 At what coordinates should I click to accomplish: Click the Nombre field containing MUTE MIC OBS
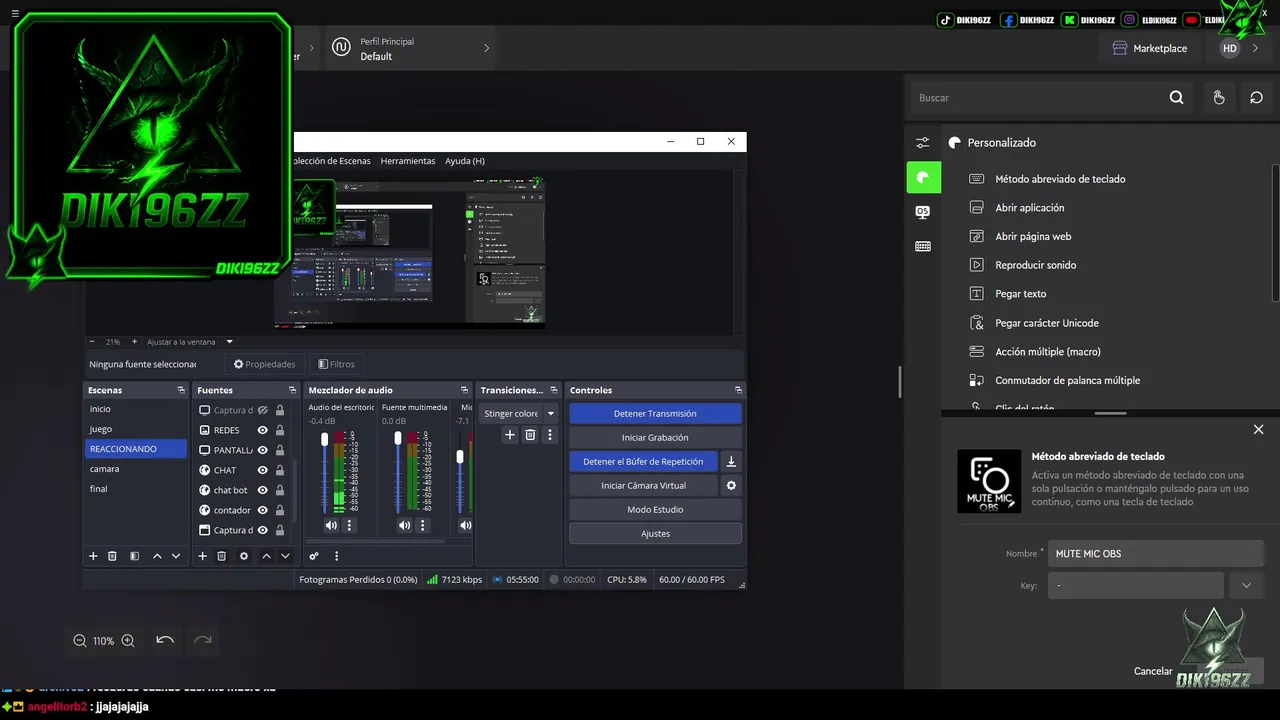point(1155,553)
